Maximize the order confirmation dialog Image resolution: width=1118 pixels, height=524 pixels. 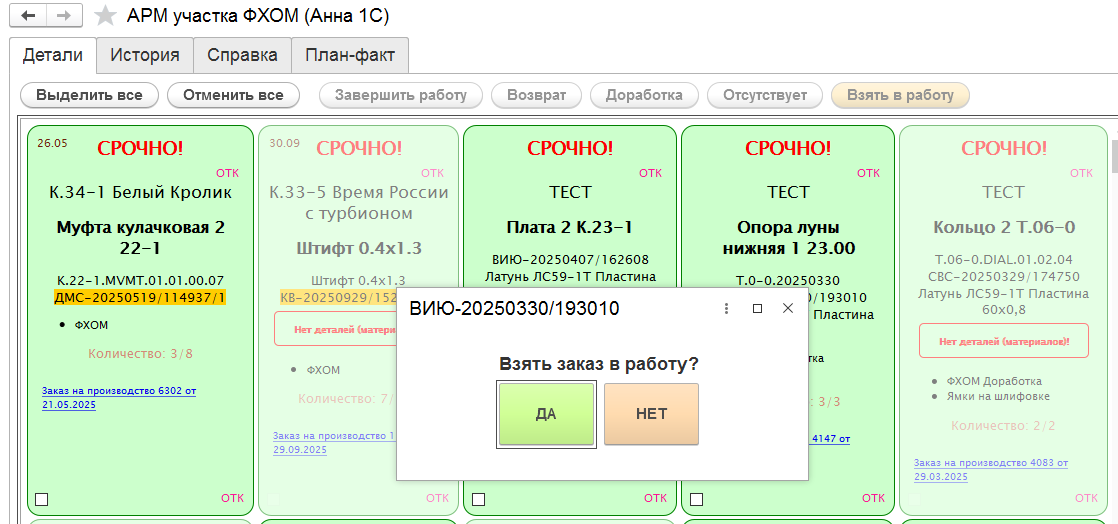(x=757, y=309)
